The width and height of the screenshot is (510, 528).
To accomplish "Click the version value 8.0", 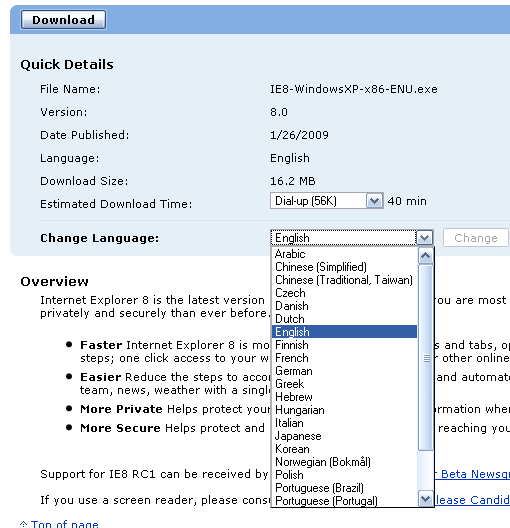I will point(279,112).
